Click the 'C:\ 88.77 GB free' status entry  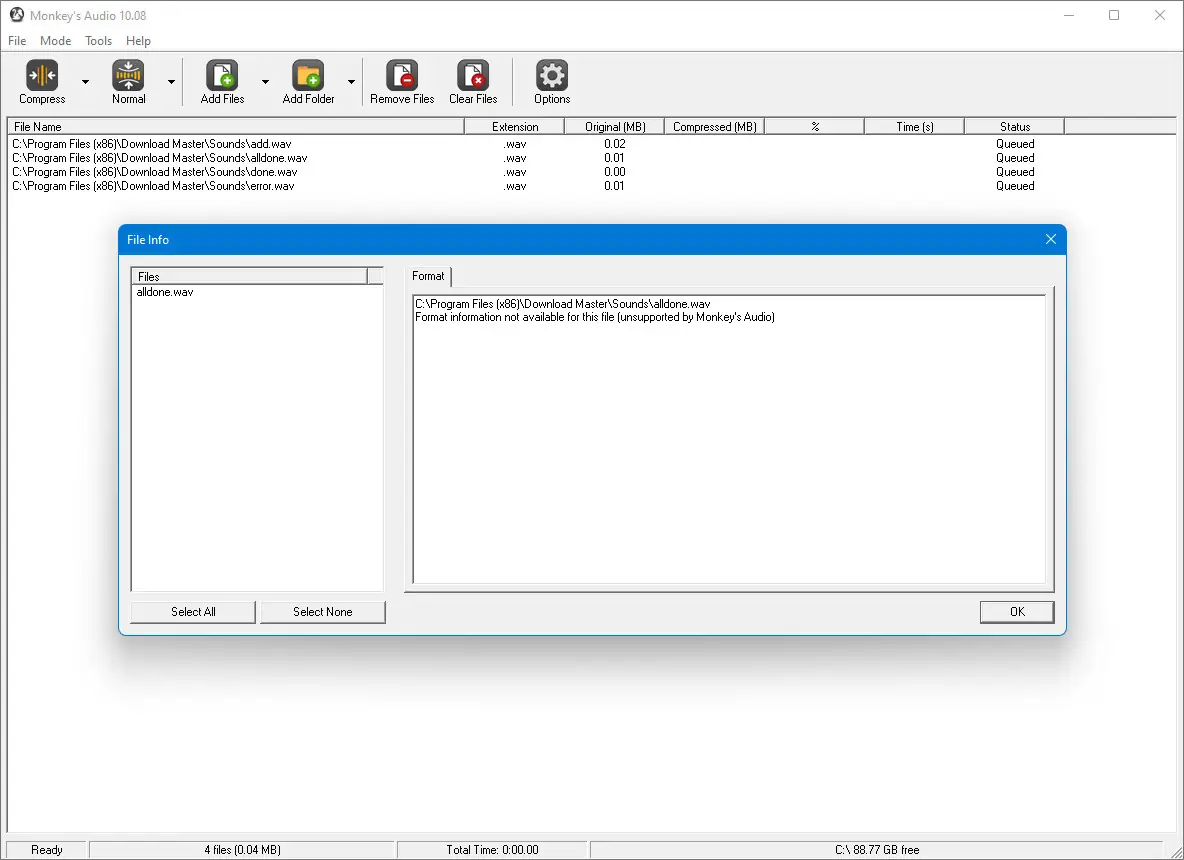tap(877, 850)
